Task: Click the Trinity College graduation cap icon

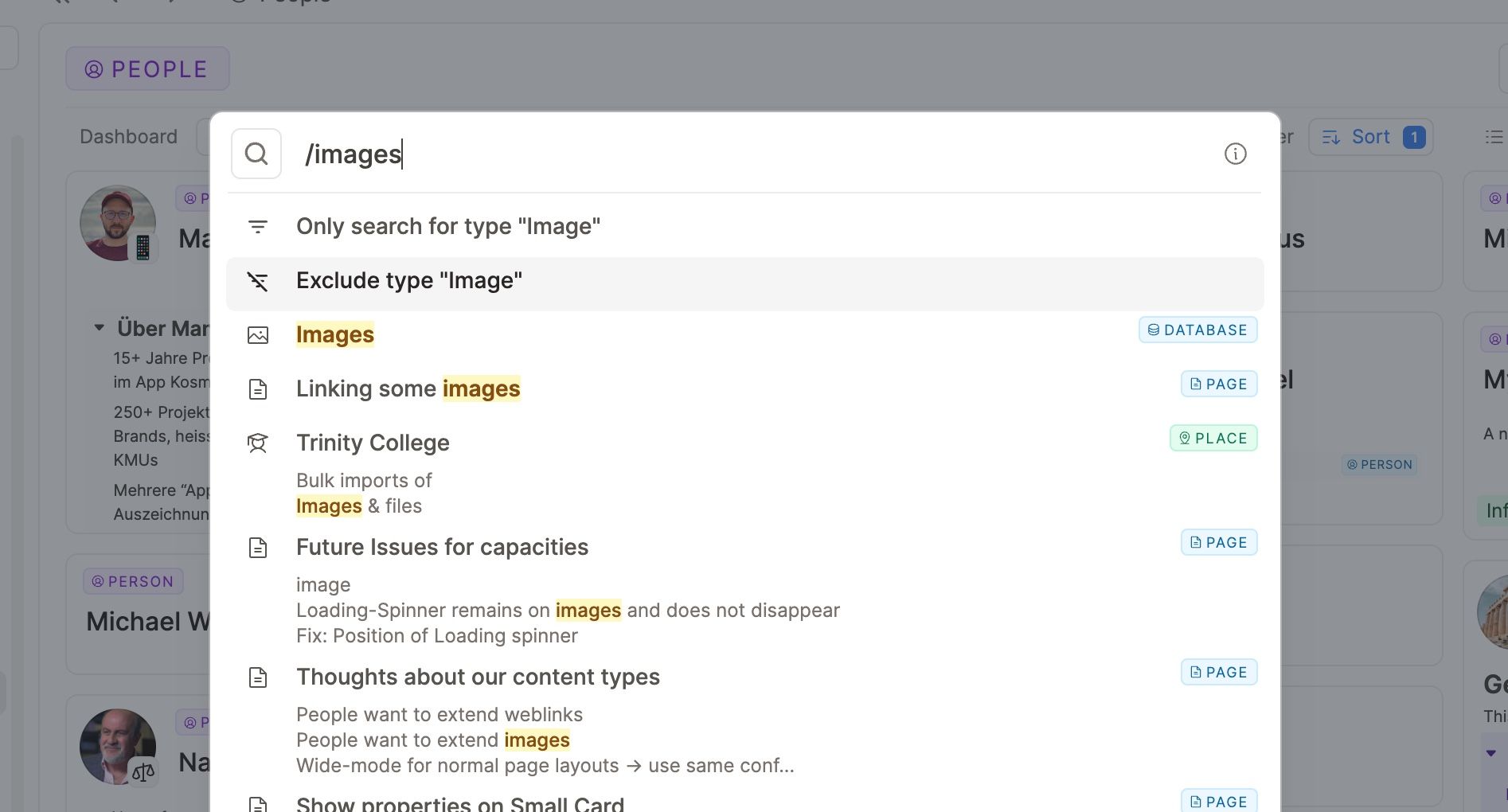Action: [257, 443]
